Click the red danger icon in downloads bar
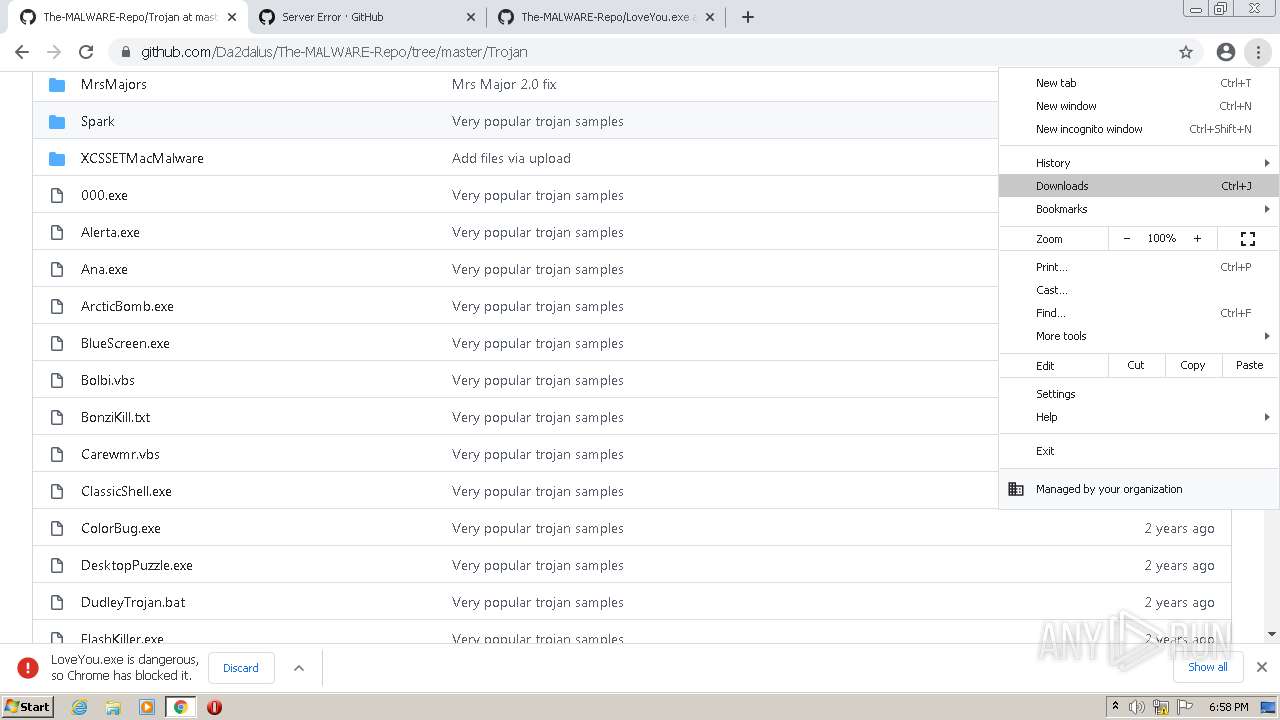The height and width of the screenshot is (720, 1280). 28,668
